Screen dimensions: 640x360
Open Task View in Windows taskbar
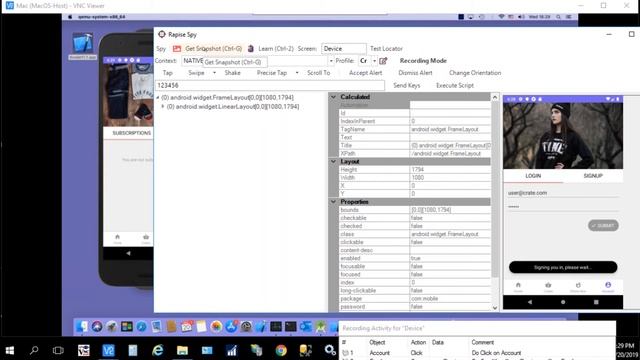click(58, 350)
